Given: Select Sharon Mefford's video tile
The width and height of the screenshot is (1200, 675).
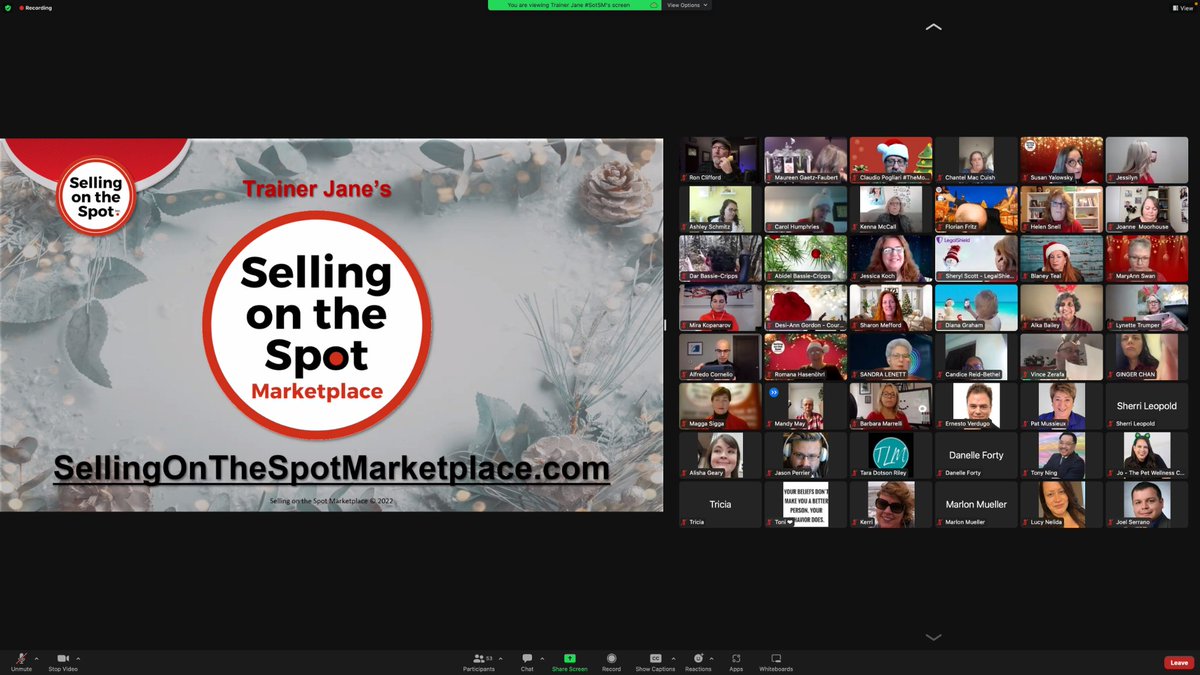Looking at the screenshot, I should point(891,308).
